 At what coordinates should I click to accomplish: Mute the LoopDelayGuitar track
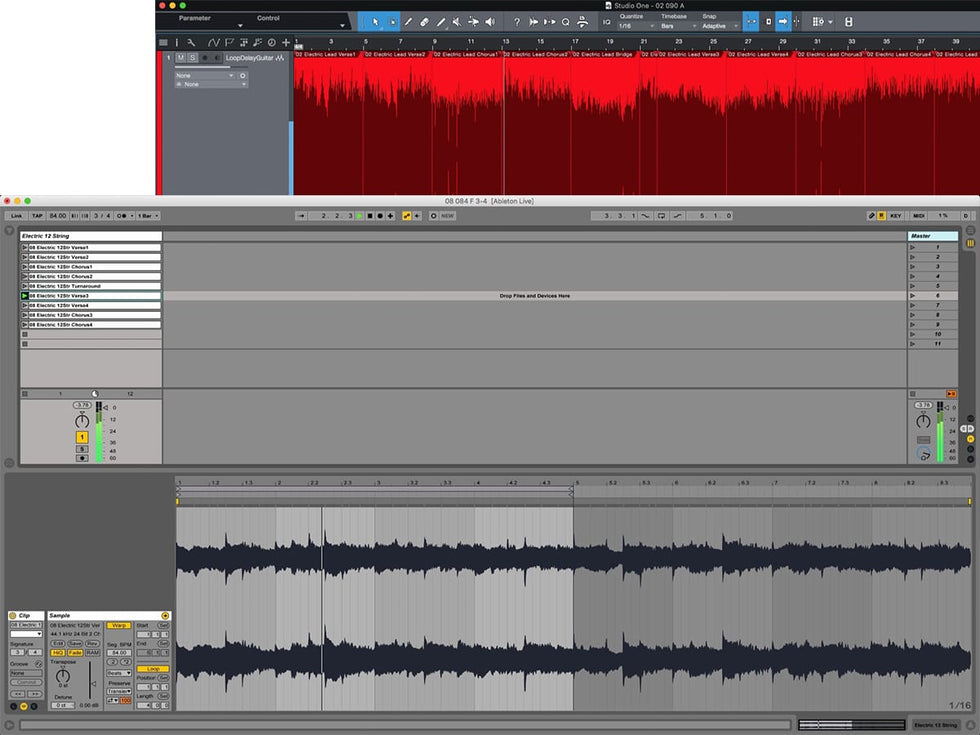(x=181, y=58)
